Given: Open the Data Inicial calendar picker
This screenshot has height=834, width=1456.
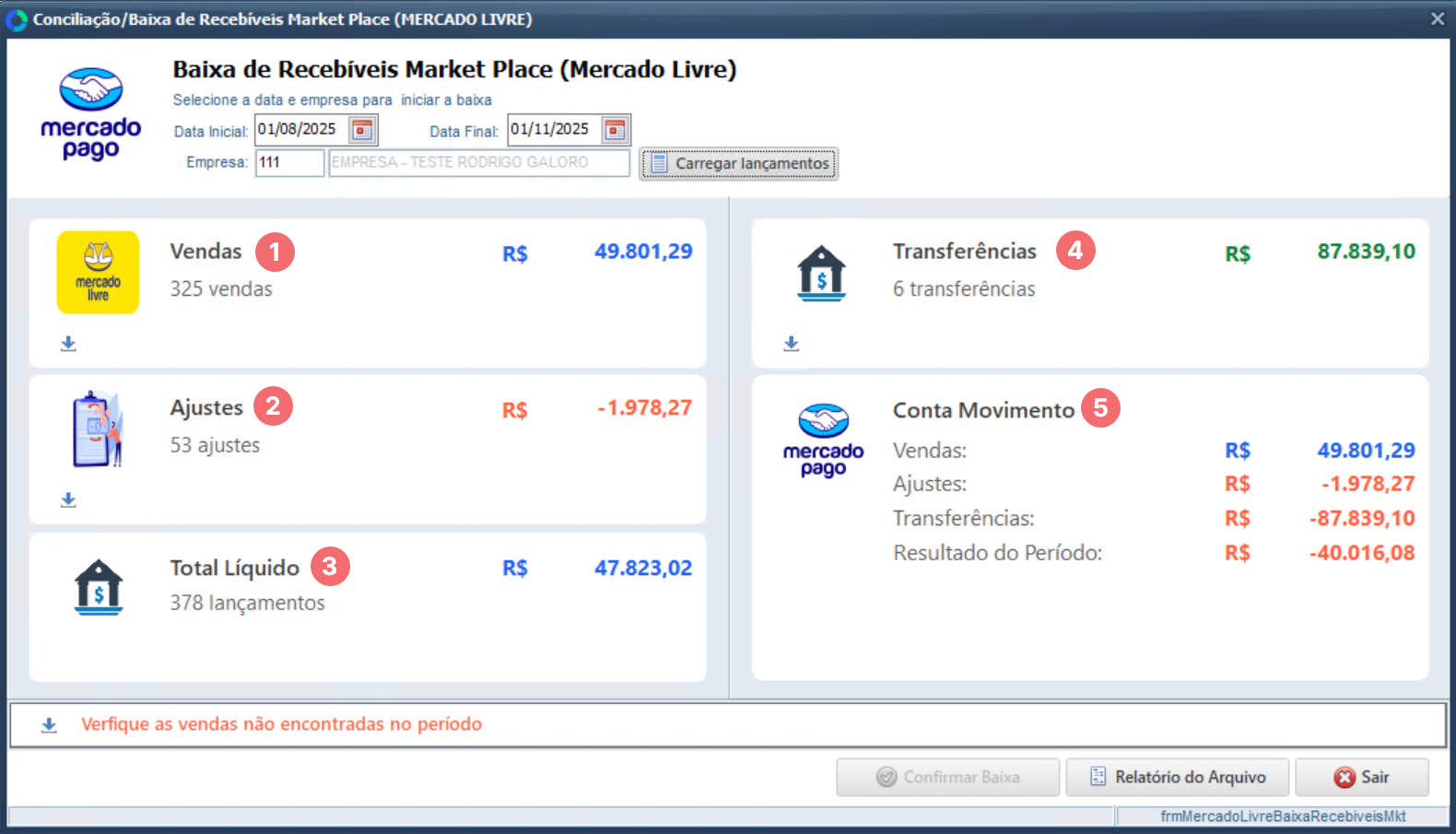Looking at the screenshot, I should [x=362, y=130].
